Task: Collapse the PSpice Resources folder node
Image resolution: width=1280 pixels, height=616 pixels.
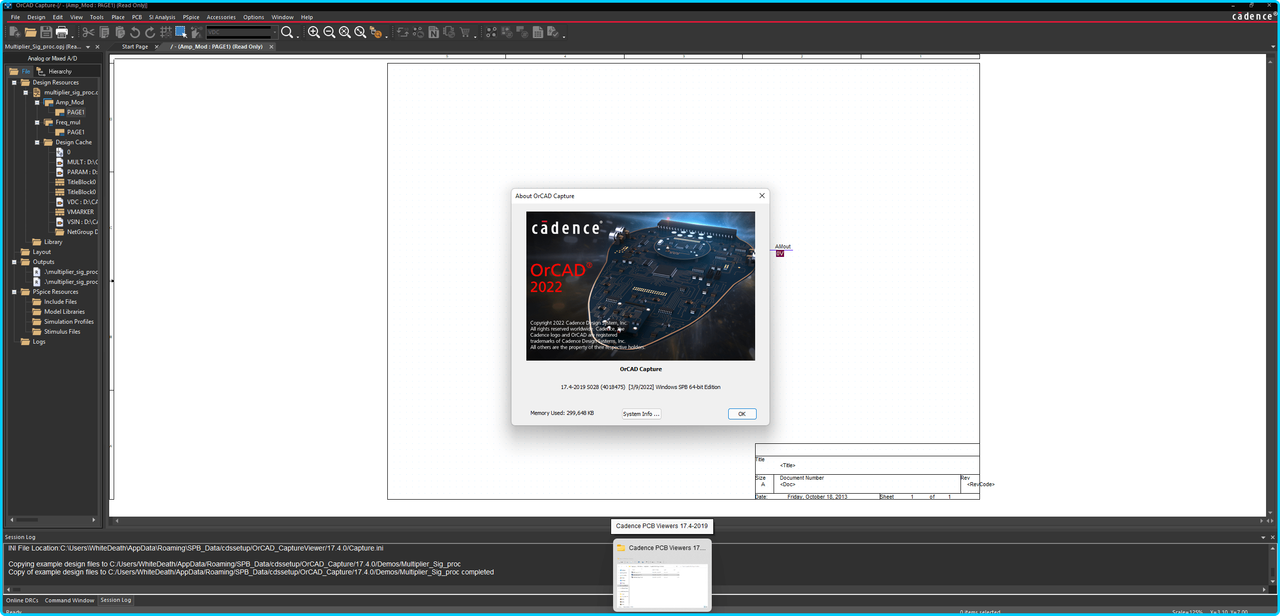Action: pos(14,292)
